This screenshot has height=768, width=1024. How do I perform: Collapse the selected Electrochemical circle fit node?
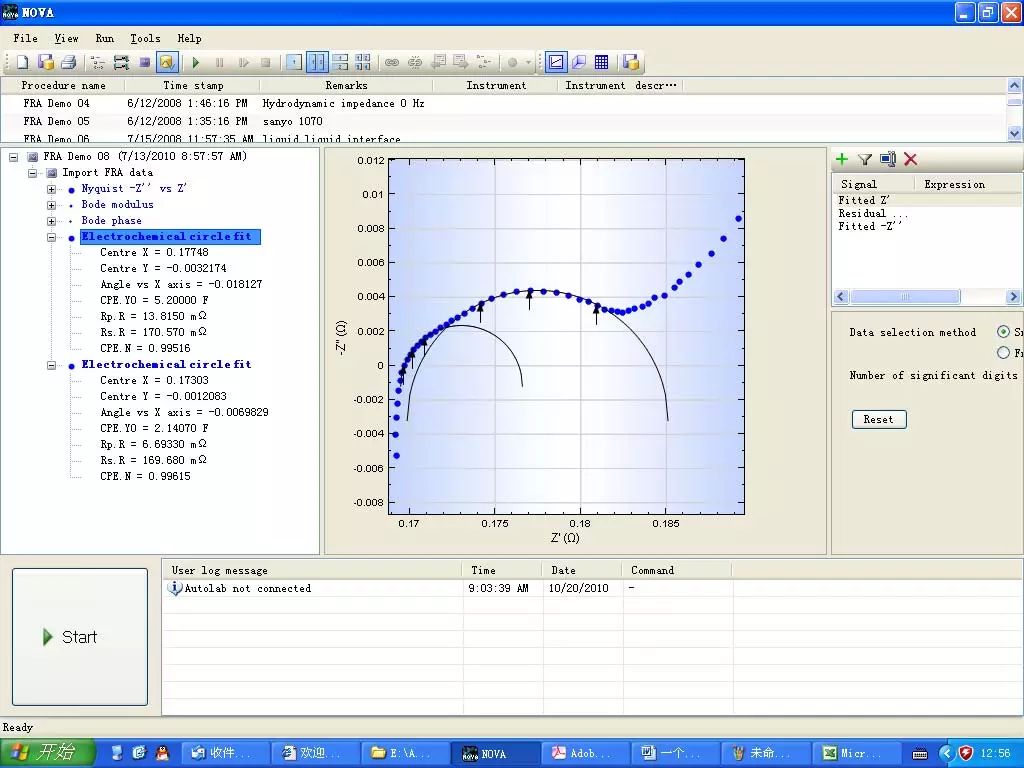point(51,237)
